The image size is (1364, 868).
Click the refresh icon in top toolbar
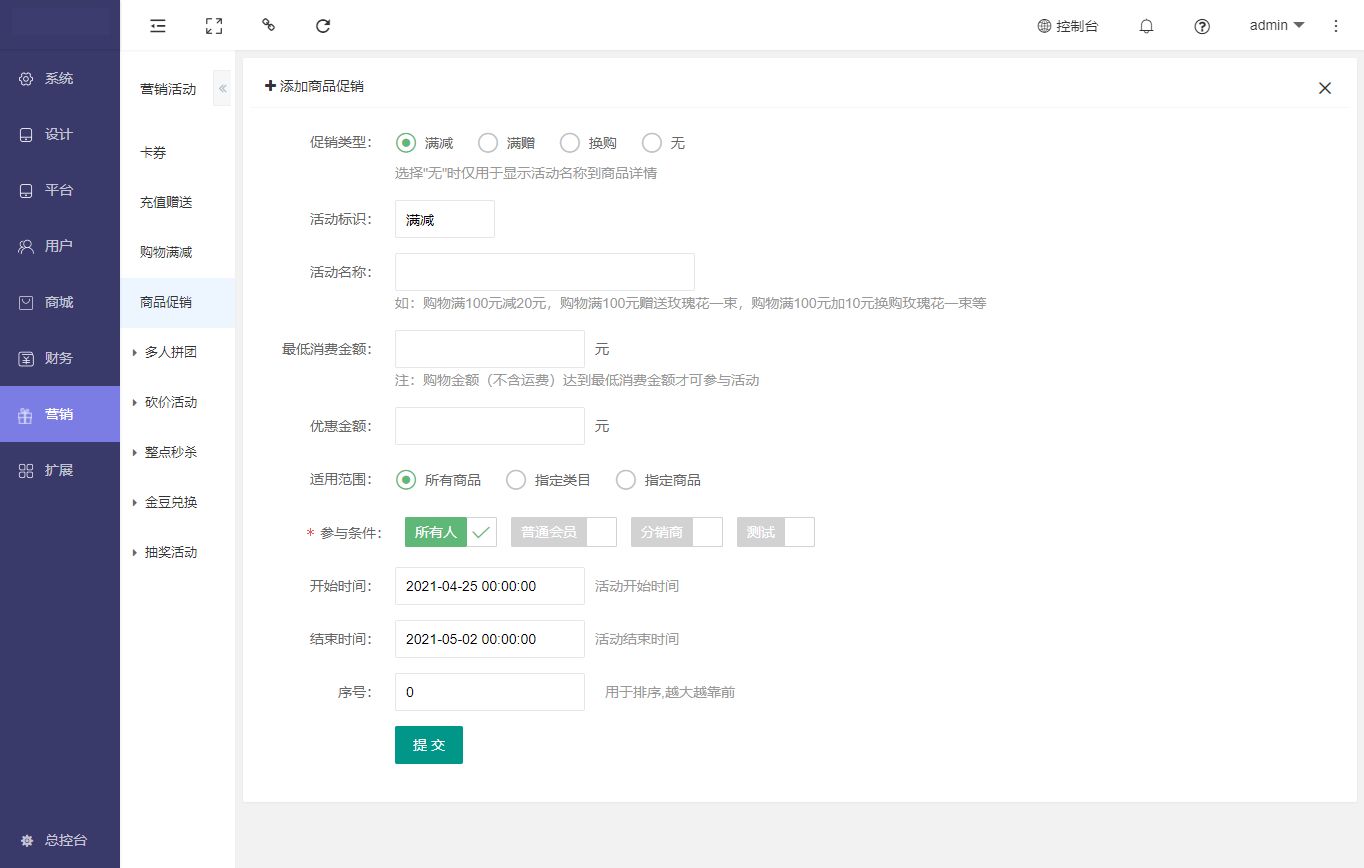[x=323, y=26]
